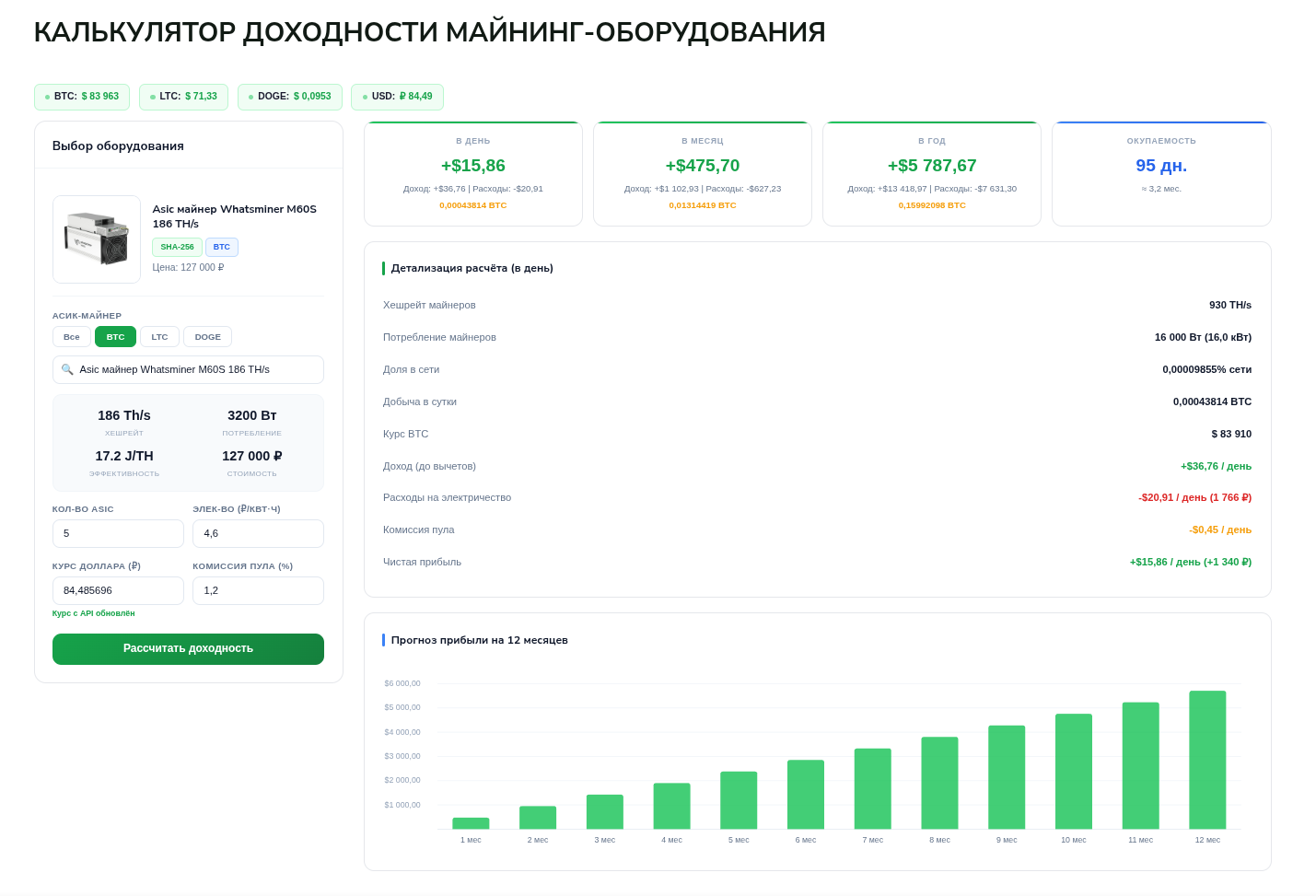Click the "17.2 J/TH" efficiency stat
1316x896 pixels.
(x=124, y=456)
